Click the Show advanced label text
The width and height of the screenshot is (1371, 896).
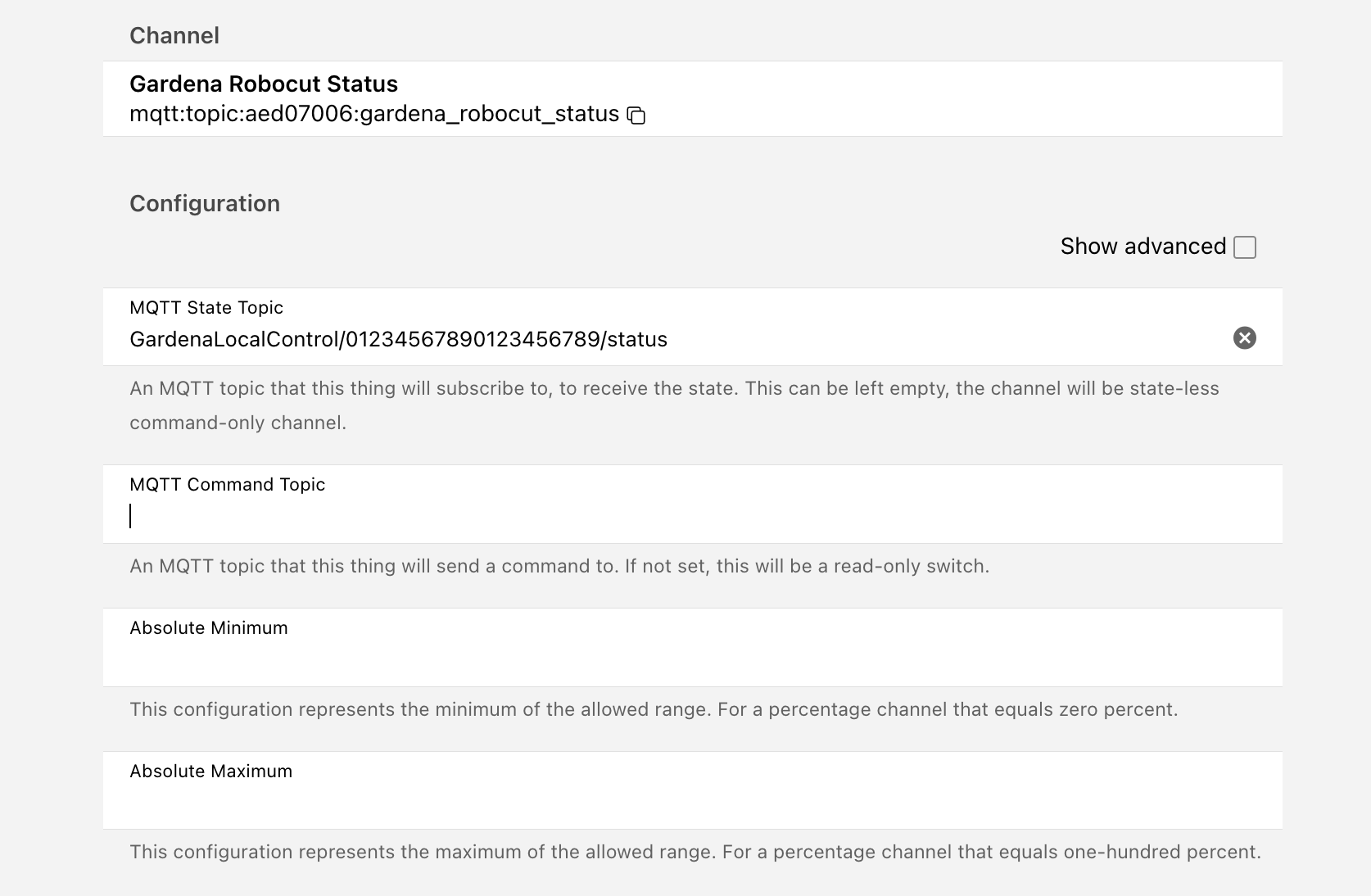tap(1142, 247)
